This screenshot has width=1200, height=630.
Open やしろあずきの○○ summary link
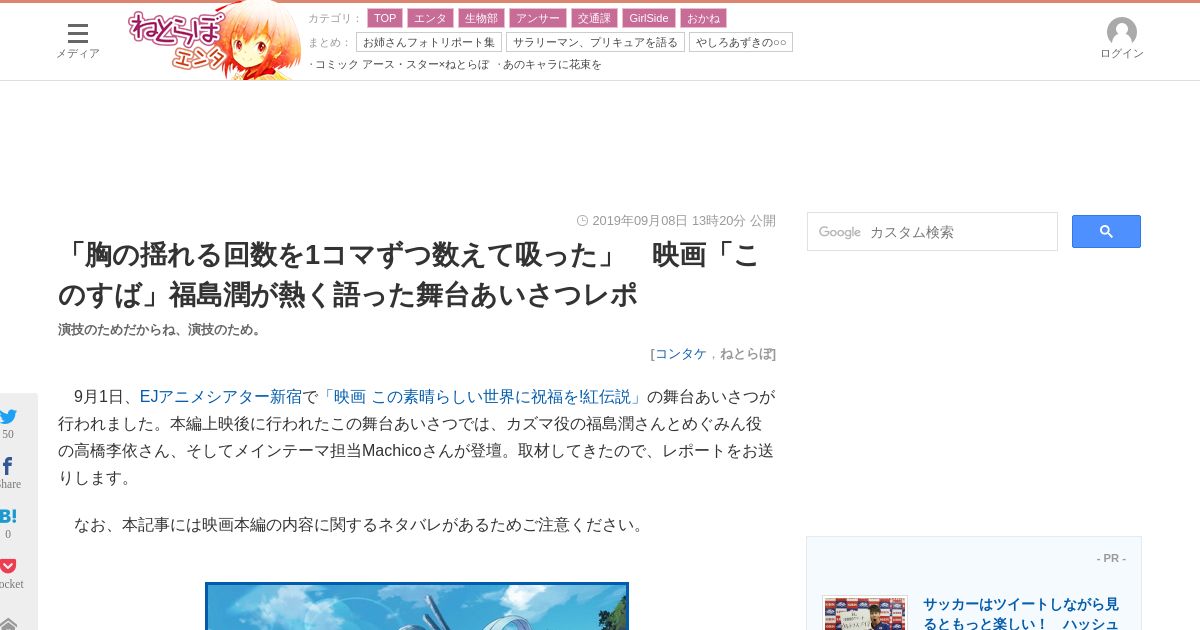741,42
